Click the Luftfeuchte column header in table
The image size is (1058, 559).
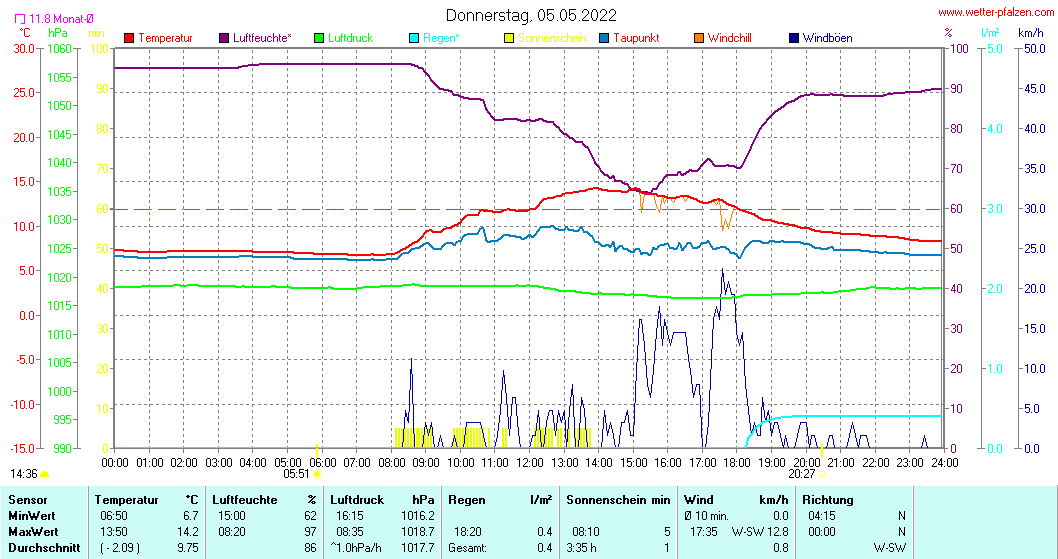coord(245,500)
